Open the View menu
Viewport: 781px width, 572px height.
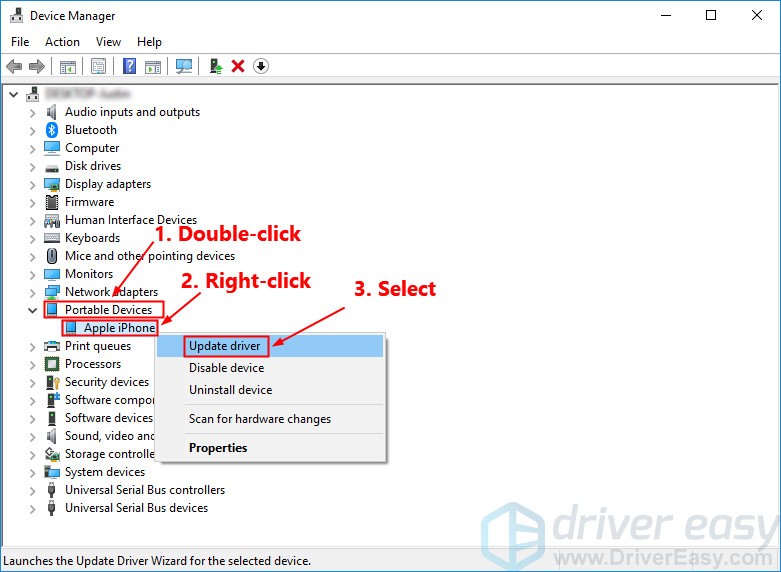(x=108, y=42)
